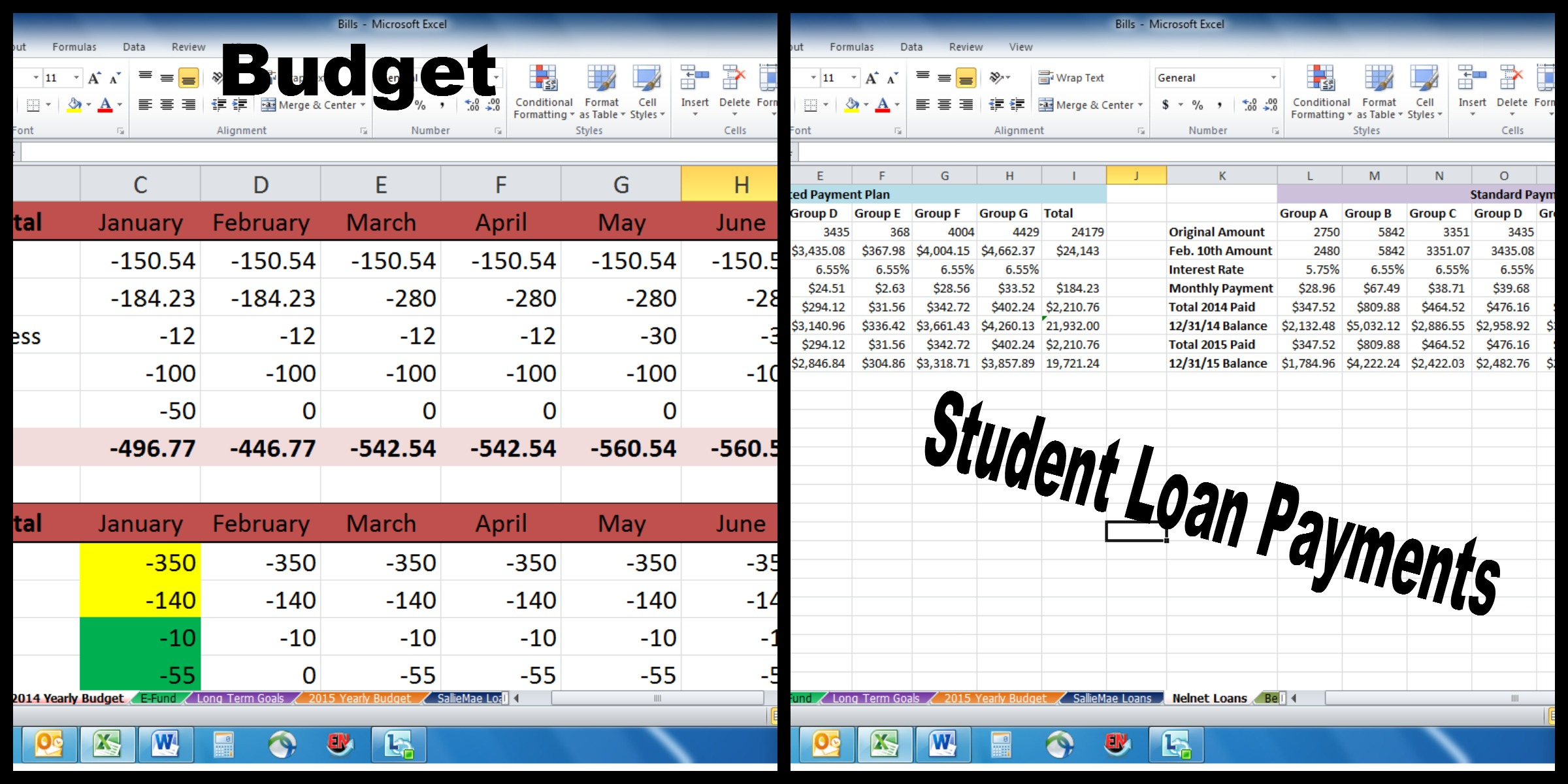Click the Orientation text angle icon beside Wrap Text
The height and width of the screenshot is (784, 1568).
click(x=996, y=78)
